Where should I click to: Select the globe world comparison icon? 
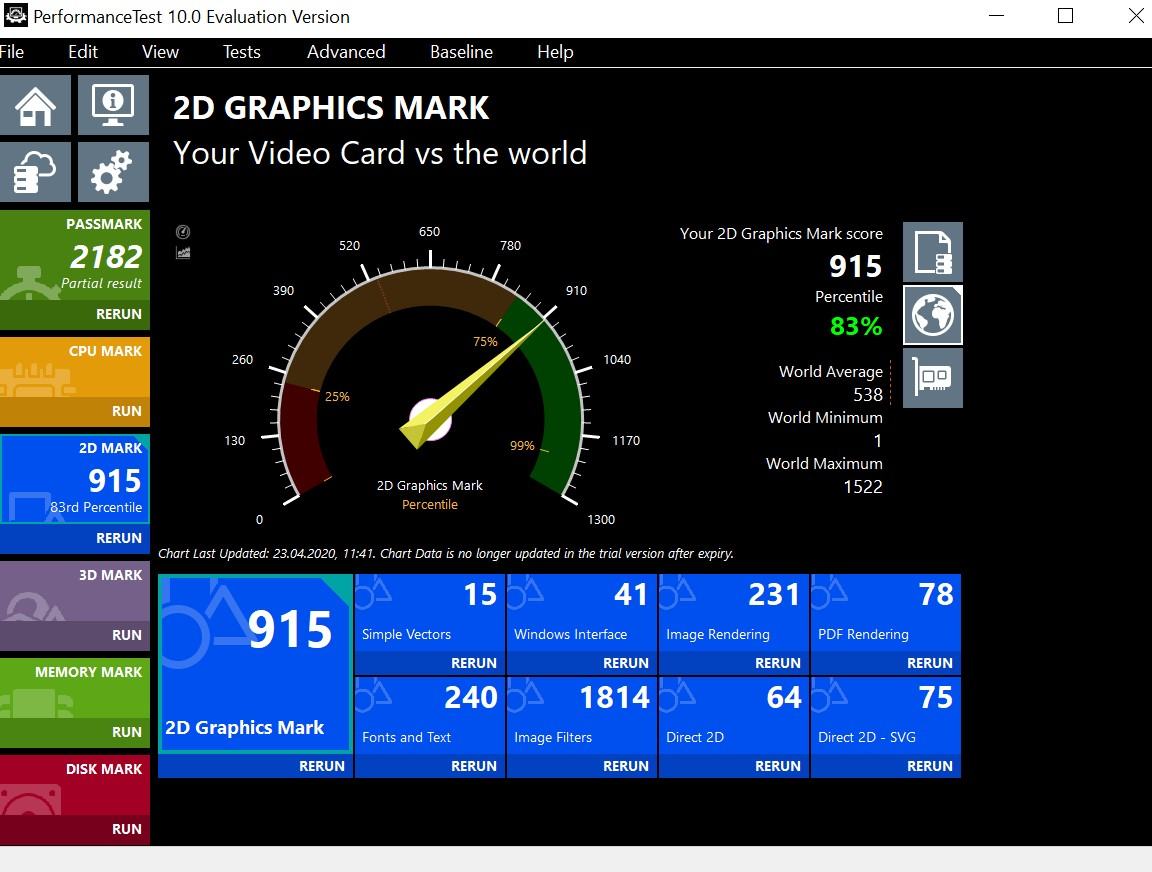click(932, 315)
